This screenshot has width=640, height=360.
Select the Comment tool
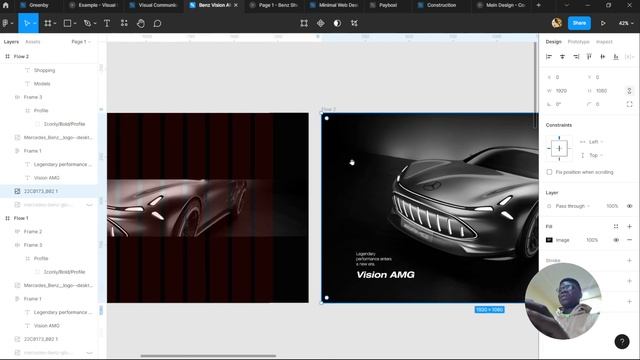pos(157,23)
